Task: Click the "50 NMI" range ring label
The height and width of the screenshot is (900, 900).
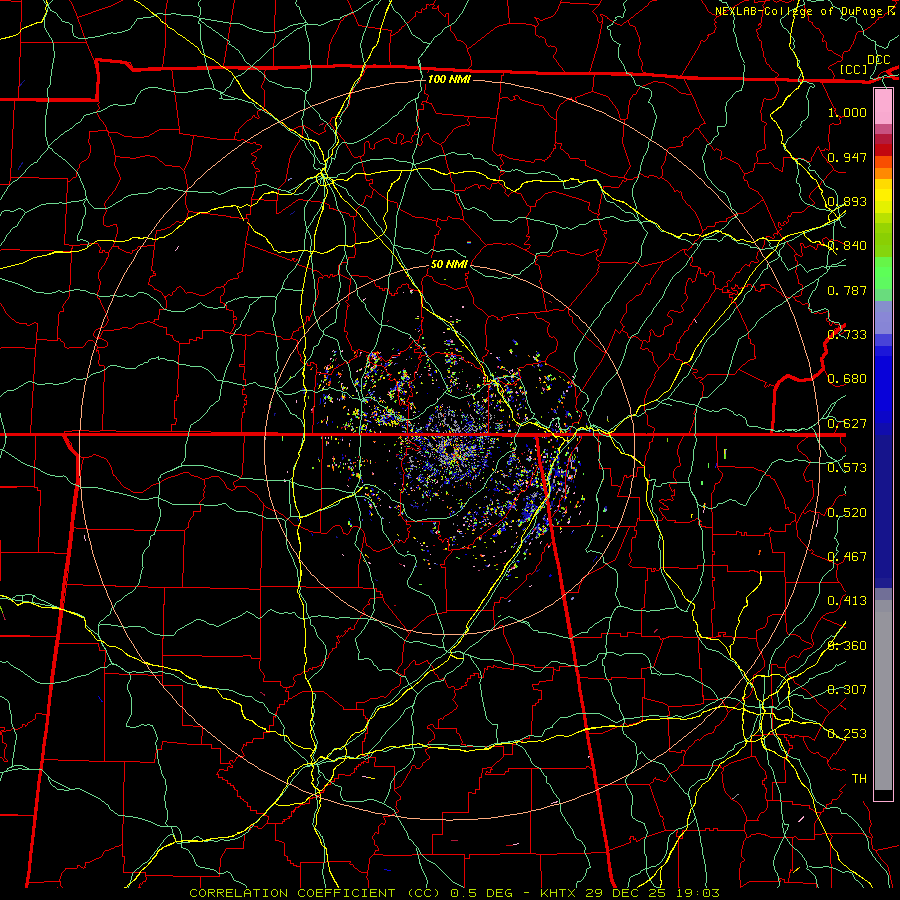Action: point(449,264)
